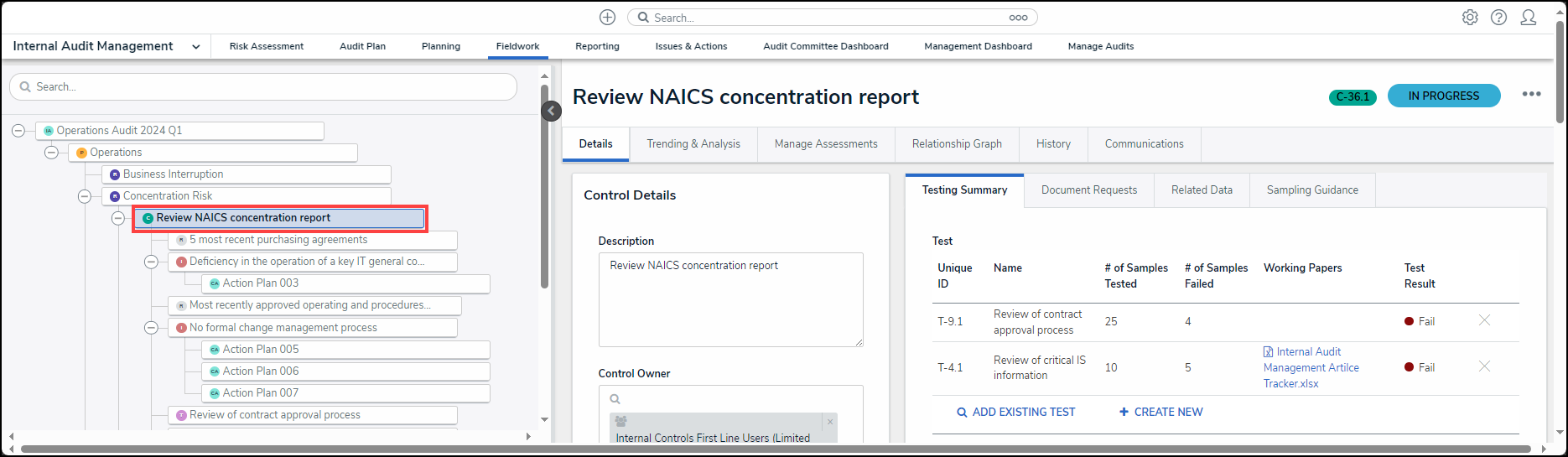Click the plus icon beside top search
The width and height of the screenshot is (1568, 457).
[607, 18]
